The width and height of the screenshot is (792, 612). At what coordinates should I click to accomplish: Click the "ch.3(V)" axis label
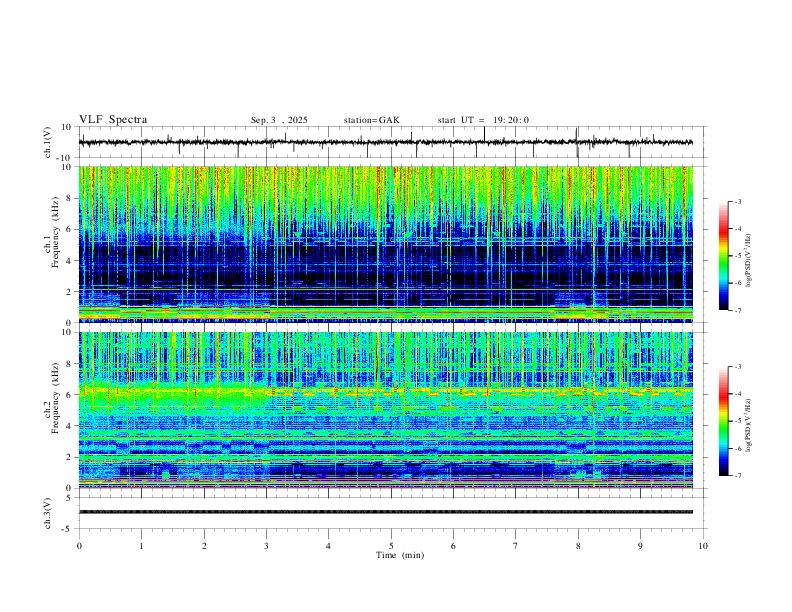(x=48, y=513)
